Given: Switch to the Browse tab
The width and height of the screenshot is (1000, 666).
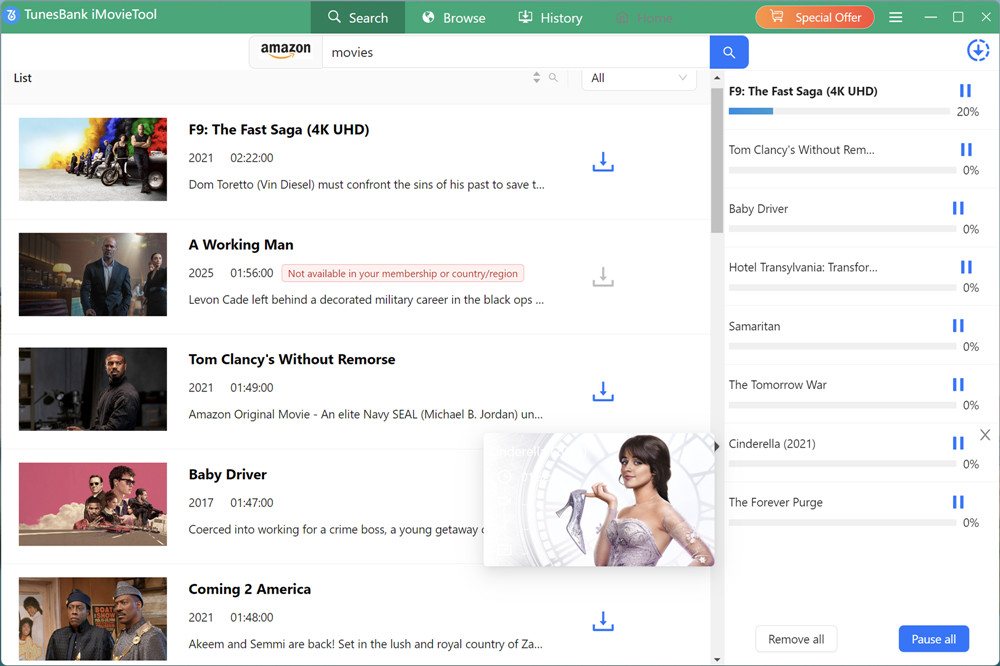Looking at the screenshot, I should tap(453, 17).
